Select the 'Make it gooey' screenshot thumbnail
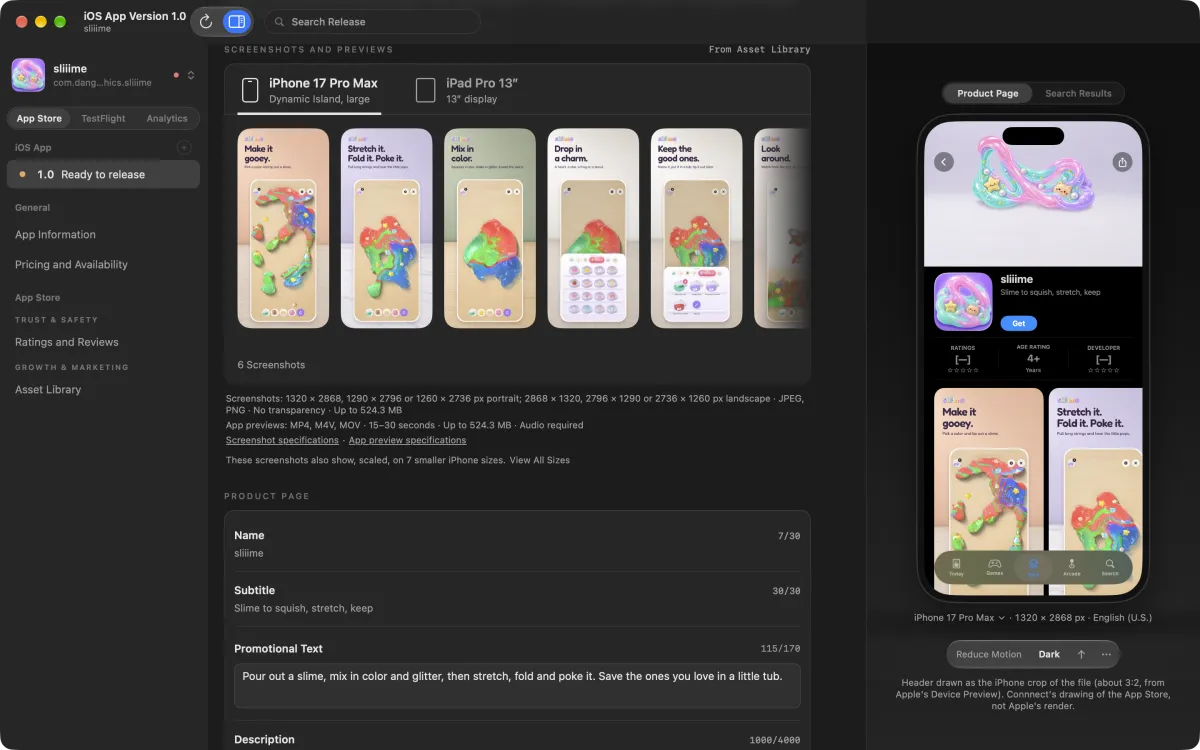The width and height of the screenshot is (1200, 750). click(x=283, y=228)
